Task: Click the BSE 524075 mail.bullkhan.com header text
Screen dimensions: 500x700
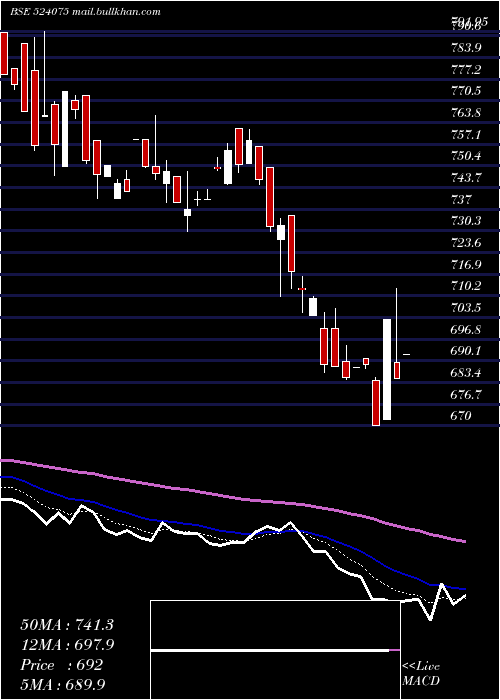Action: coord(85,12)
